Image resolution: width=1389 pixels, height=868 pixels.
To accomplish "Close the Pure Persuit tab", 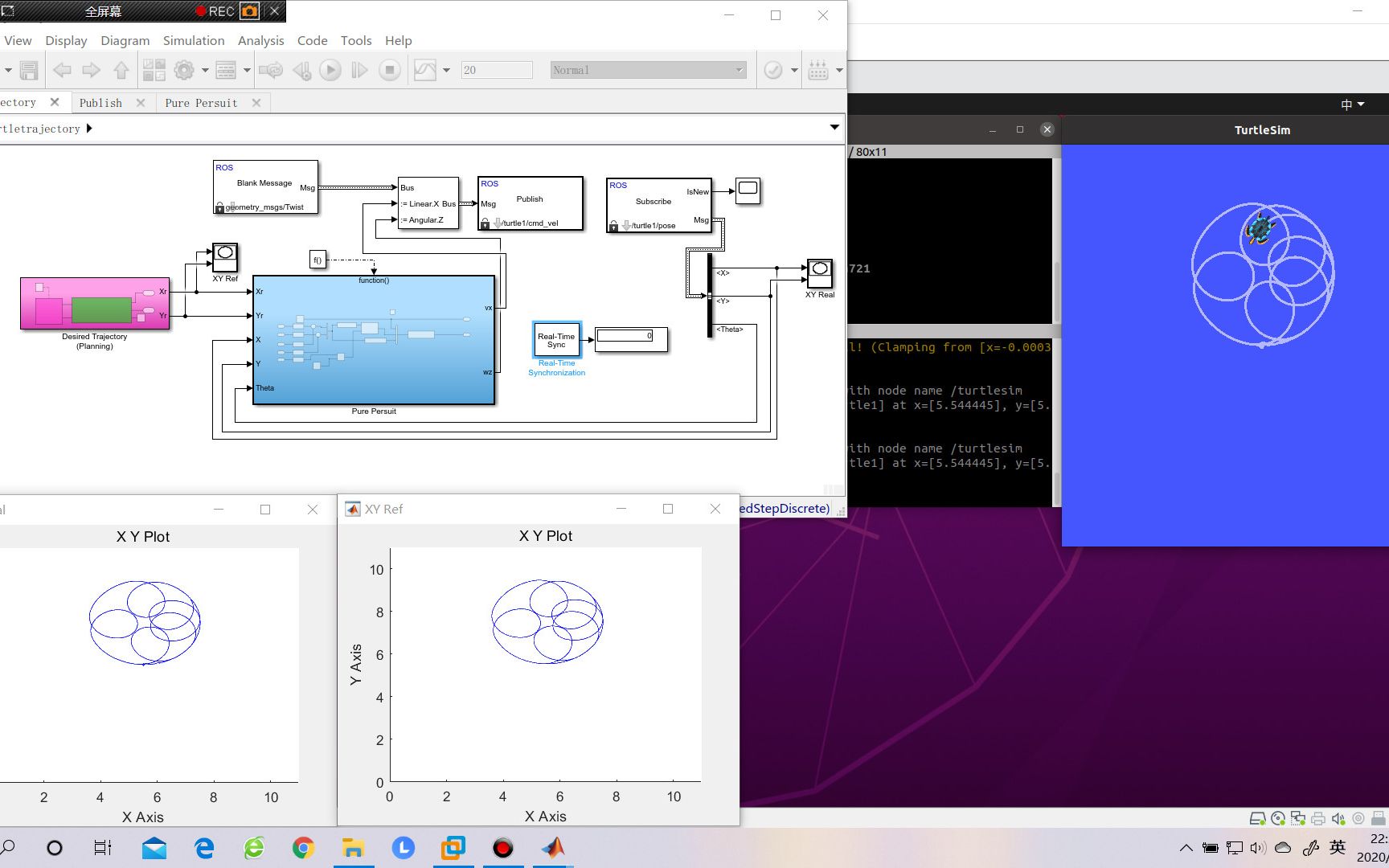I will point(256,103).
